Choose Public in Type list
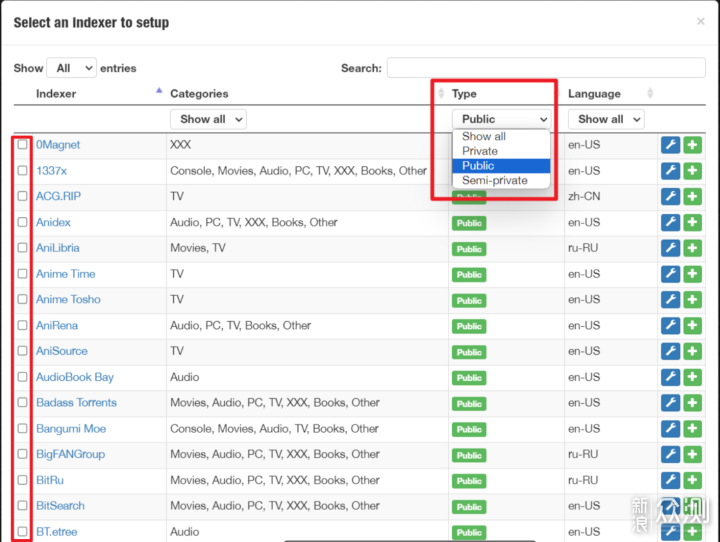Viewport: 720px width, 542px height. pos(501,166)
